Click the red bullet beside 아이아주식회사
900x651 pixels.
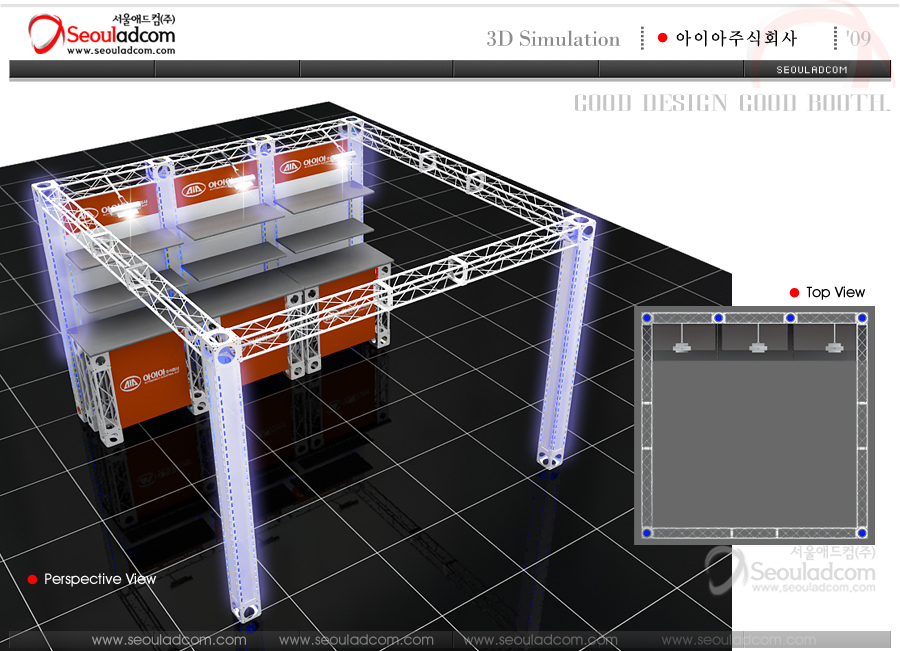[662, 38]
